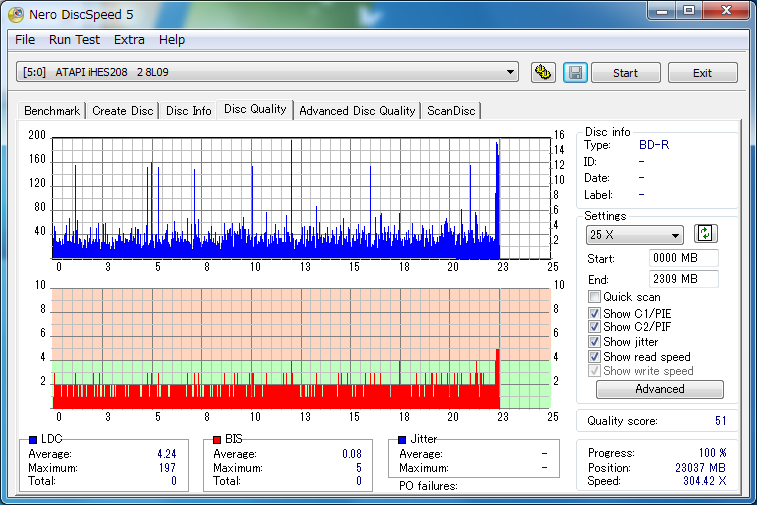Switch to the ScanDisc tab
757x505 pixels.
click(x=451, y=111)
